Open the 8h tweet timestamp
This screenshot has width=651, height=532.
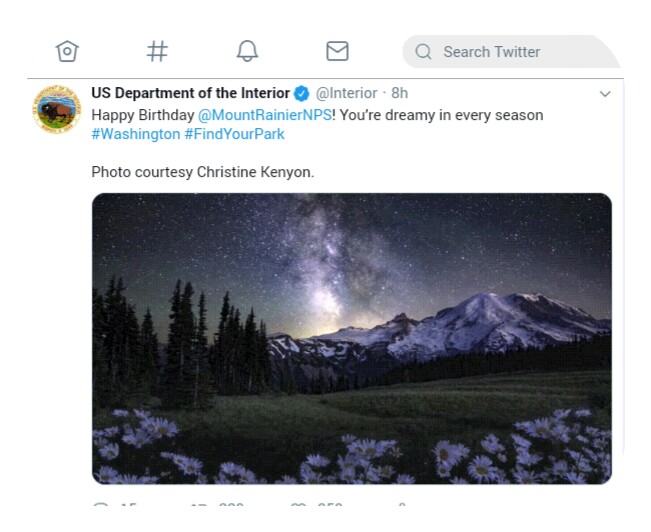400,94
